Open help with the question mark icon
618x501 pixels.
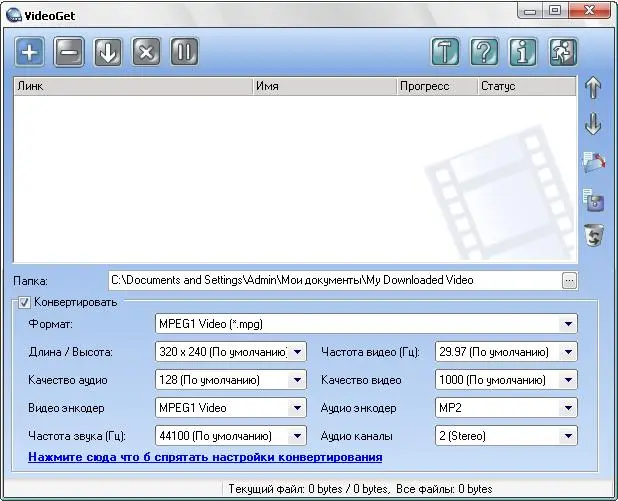tap(484, 52)
